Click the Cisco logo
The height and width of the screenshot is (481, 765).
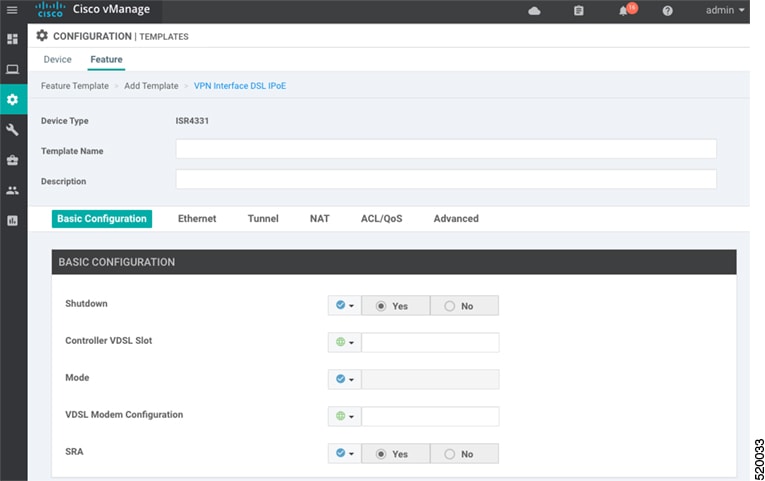click(50, 9)
